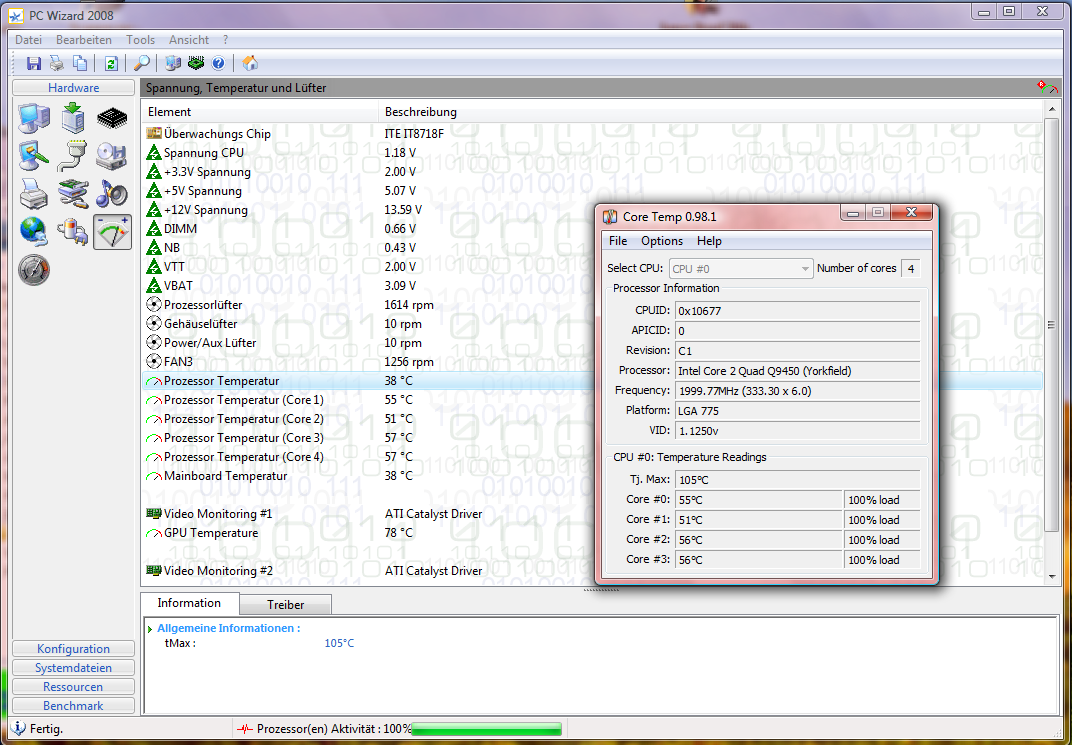
Task: Click the Copy toolbar icon
Action: tap(80, 64)
